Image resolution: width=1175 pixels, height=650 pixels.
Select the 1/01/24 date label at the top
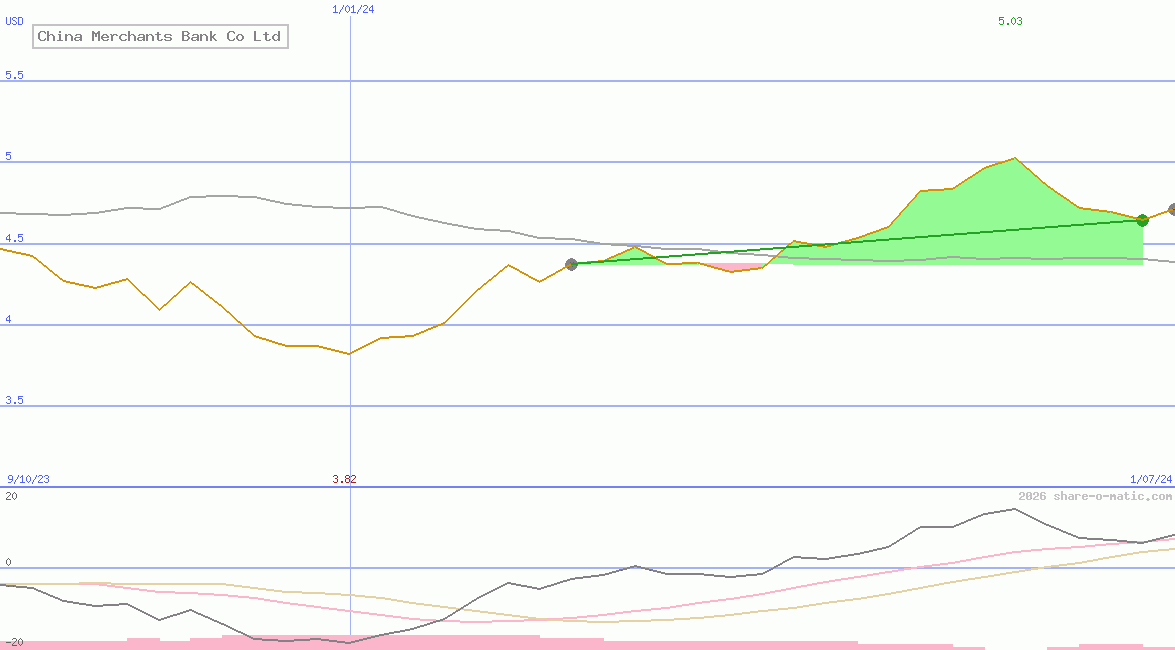(353, 9)
